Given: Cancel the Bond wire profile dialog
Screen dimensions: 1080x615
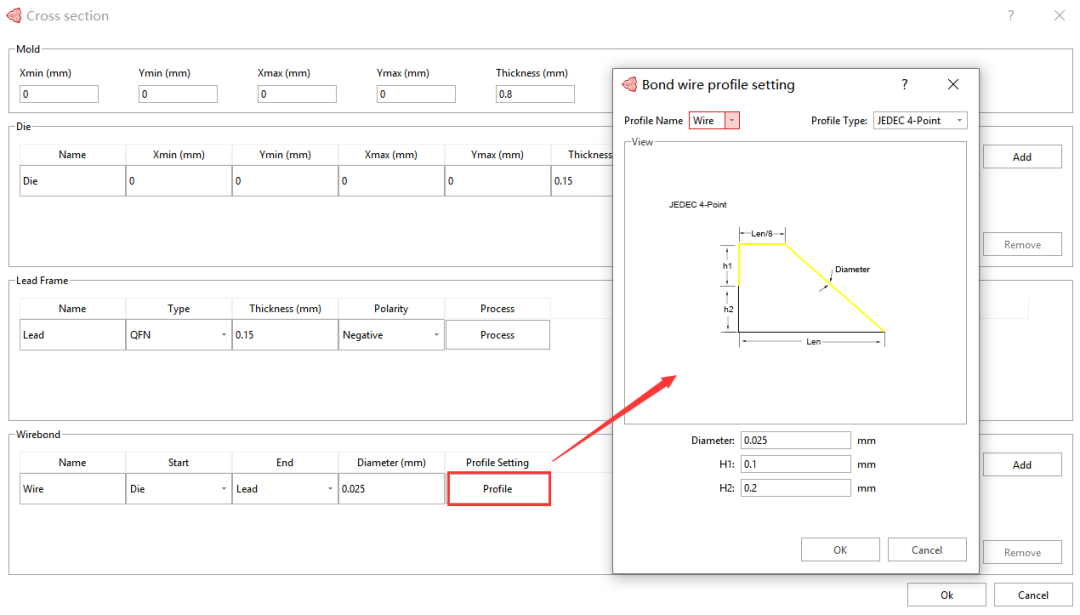Looking at the screenshot, I should (927, 550).
